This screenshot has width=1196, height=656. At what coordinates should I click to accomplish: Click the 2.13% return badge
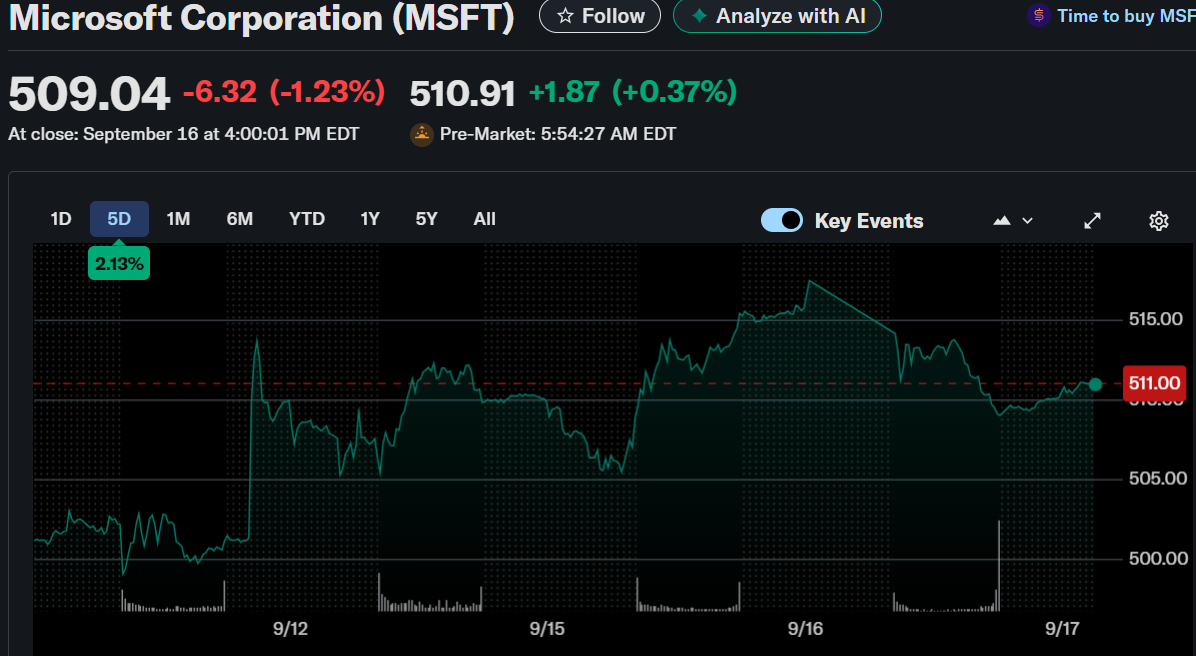coord(119,264)
